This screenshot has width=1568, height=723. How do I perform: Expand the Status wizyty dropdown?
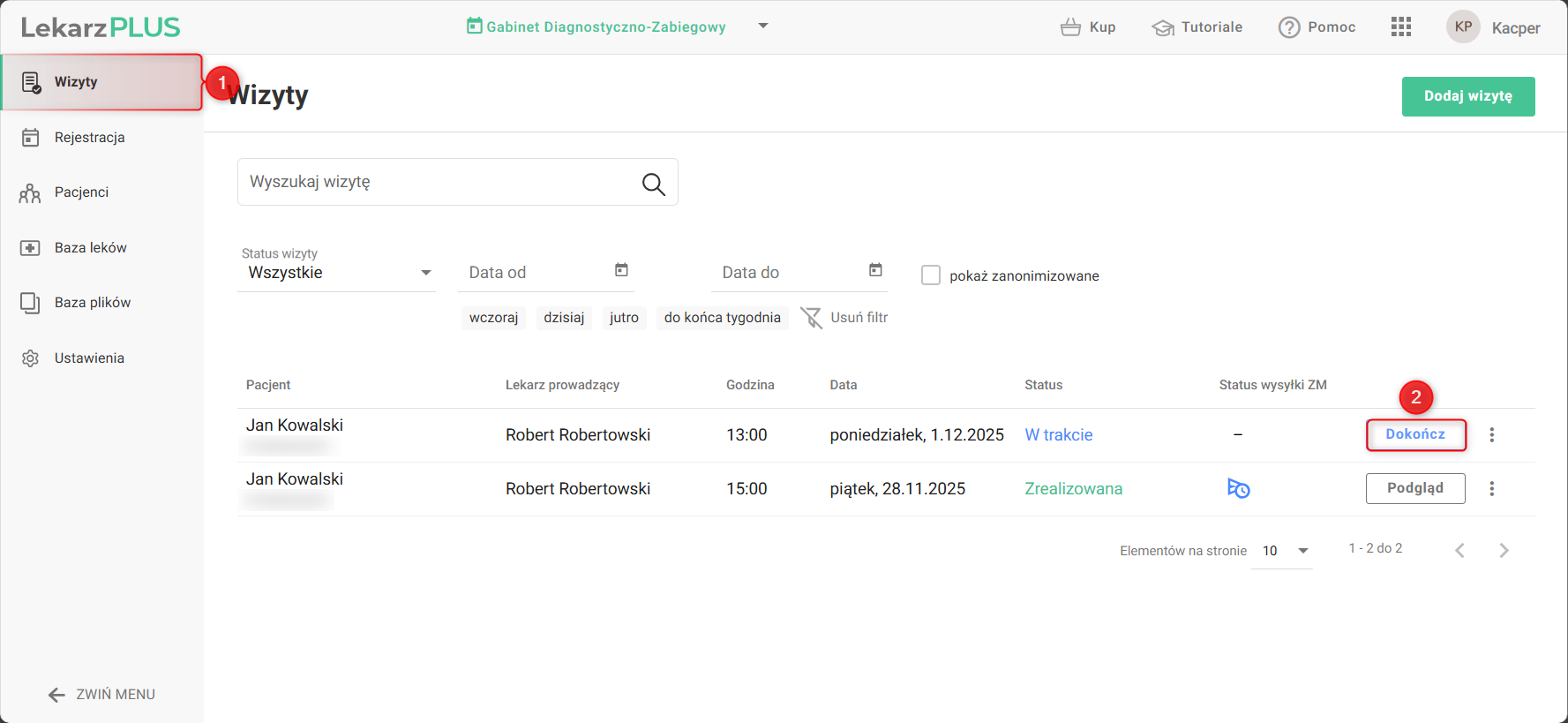click(x=425, y=273)
